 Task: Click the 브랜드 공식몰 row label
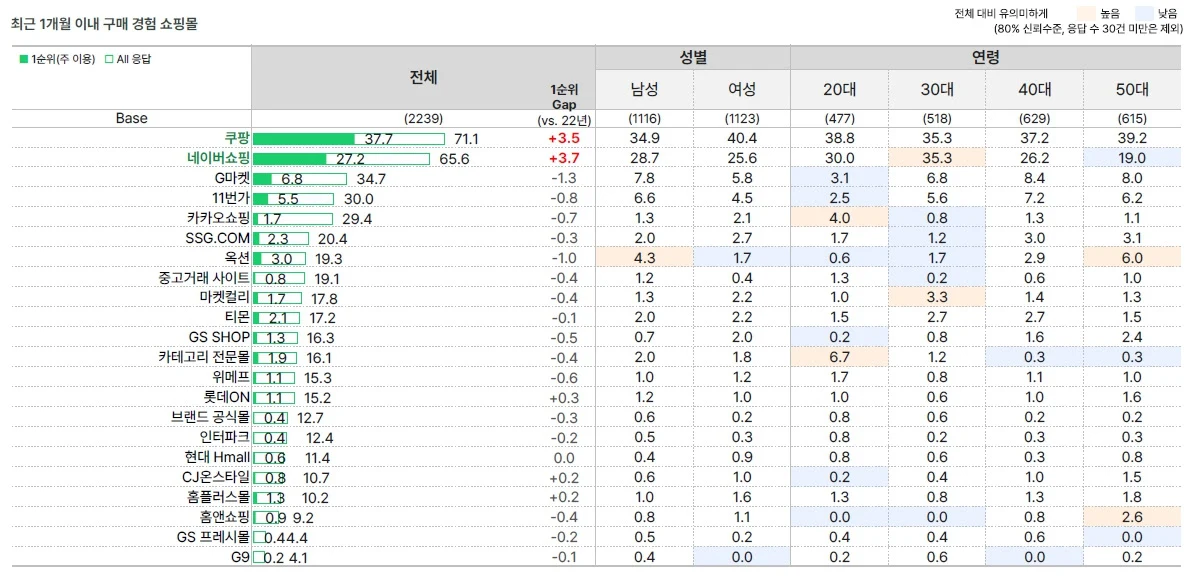211,417
